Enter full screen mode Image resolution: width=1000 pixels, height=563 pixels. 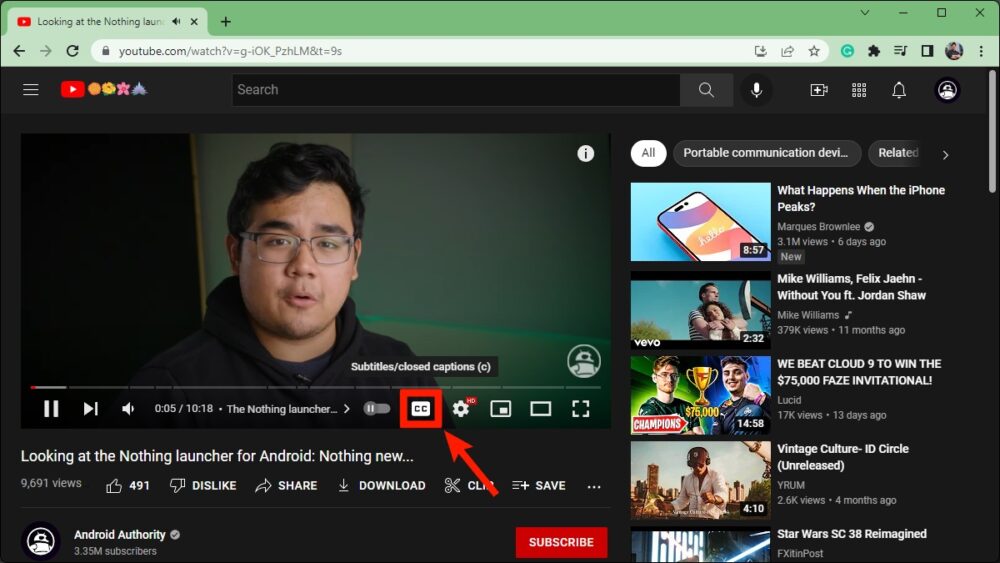581,409
